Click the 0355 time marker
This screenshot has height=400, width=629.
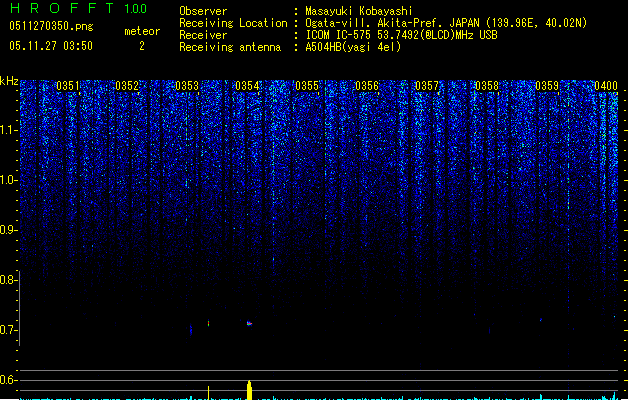[307, 86]
